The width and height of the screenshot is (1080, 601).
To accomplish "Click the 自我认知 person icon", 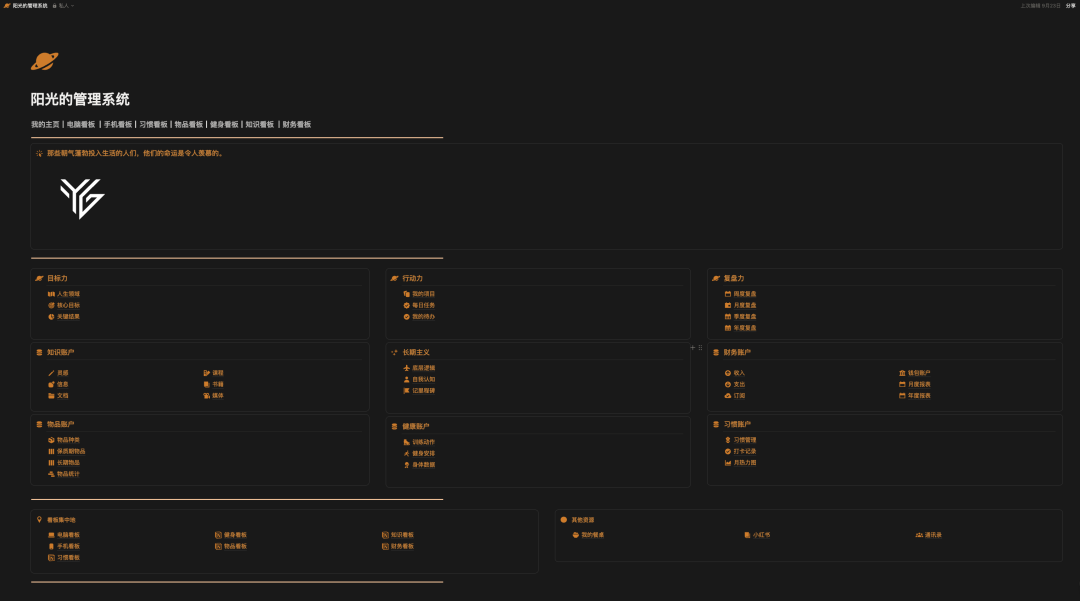I will (x=406, y=379).
